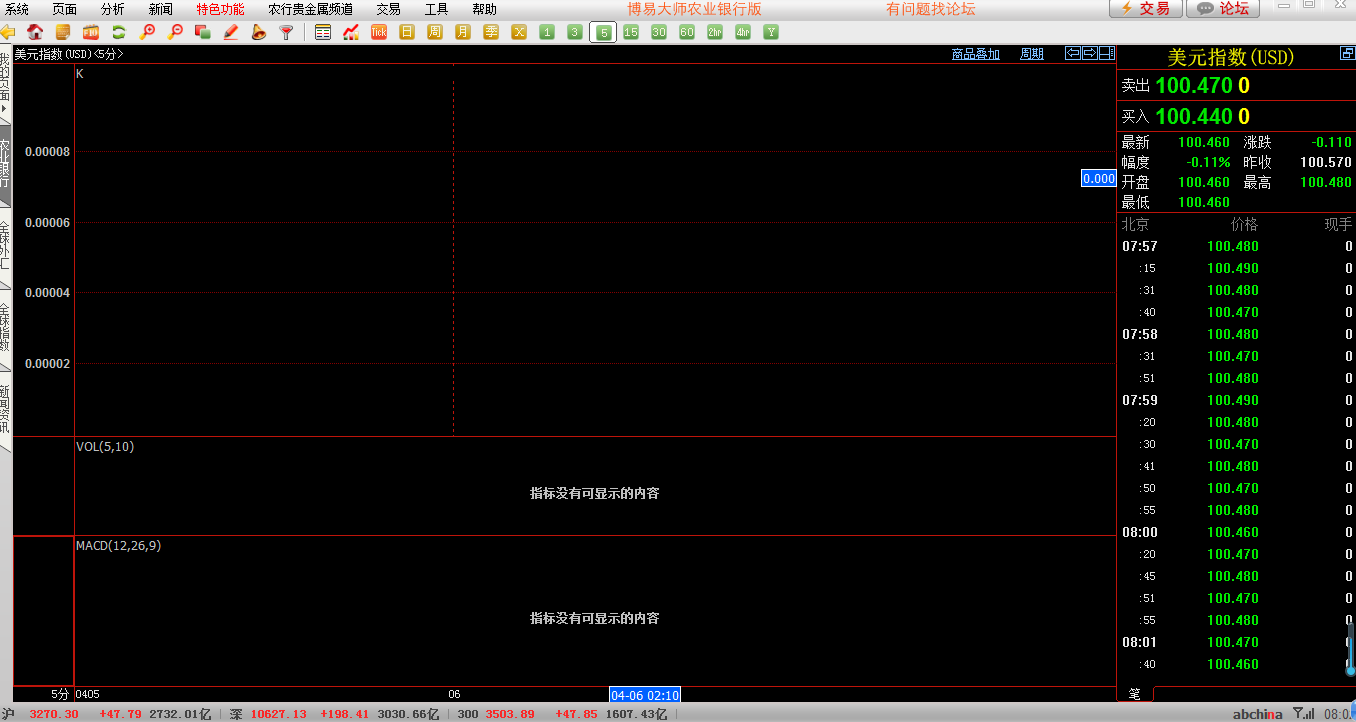Click the tick list vertical scrollbar handle
1356x722 pixels.
(1350, 650)
